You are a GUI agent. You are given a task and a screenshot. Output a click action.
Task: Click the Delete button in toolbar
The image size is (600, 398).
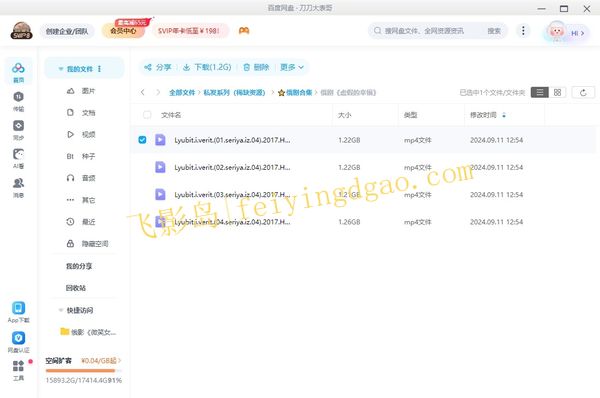[256, 67]
